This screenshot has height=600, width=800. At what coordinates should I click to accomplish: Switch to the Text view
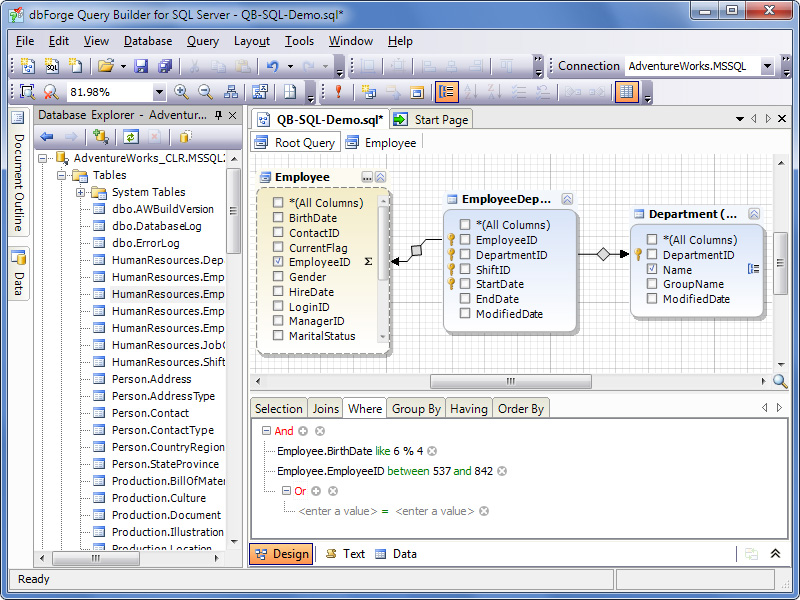[x=345, y=554]
